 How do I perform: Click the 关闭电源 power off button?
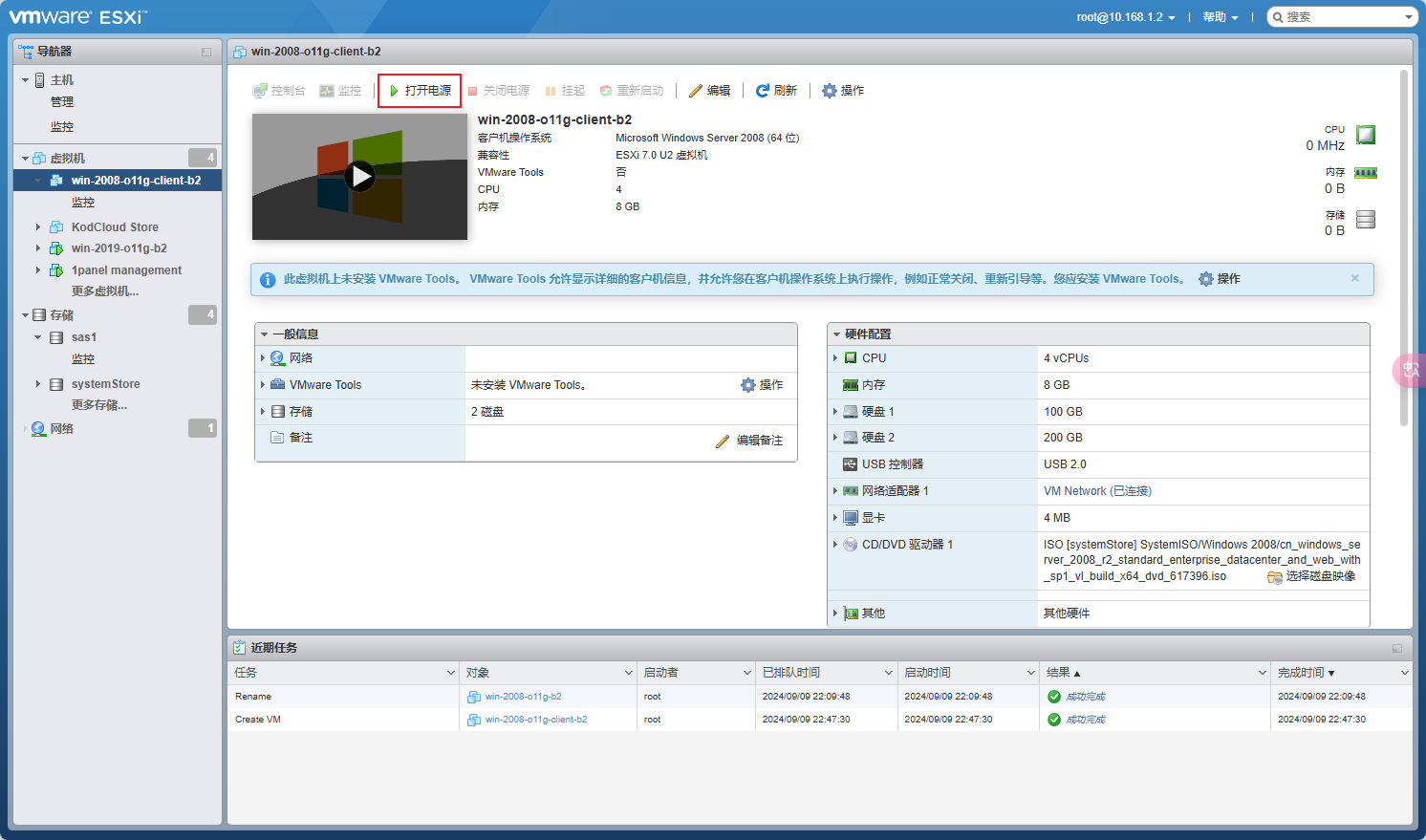click(498, 91)
